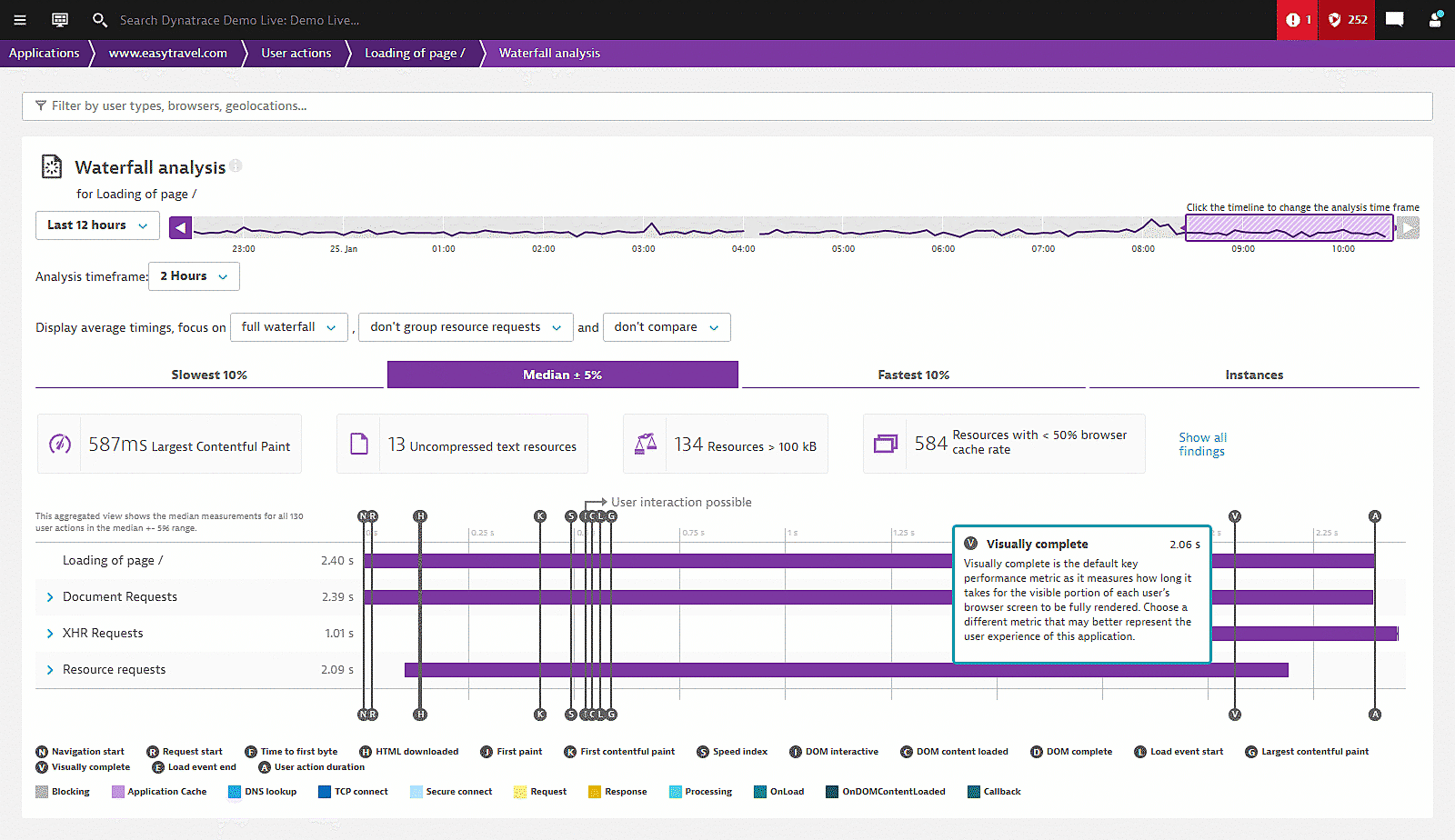Click the Largest Contentful Paint gauge icon

point(60,444)
